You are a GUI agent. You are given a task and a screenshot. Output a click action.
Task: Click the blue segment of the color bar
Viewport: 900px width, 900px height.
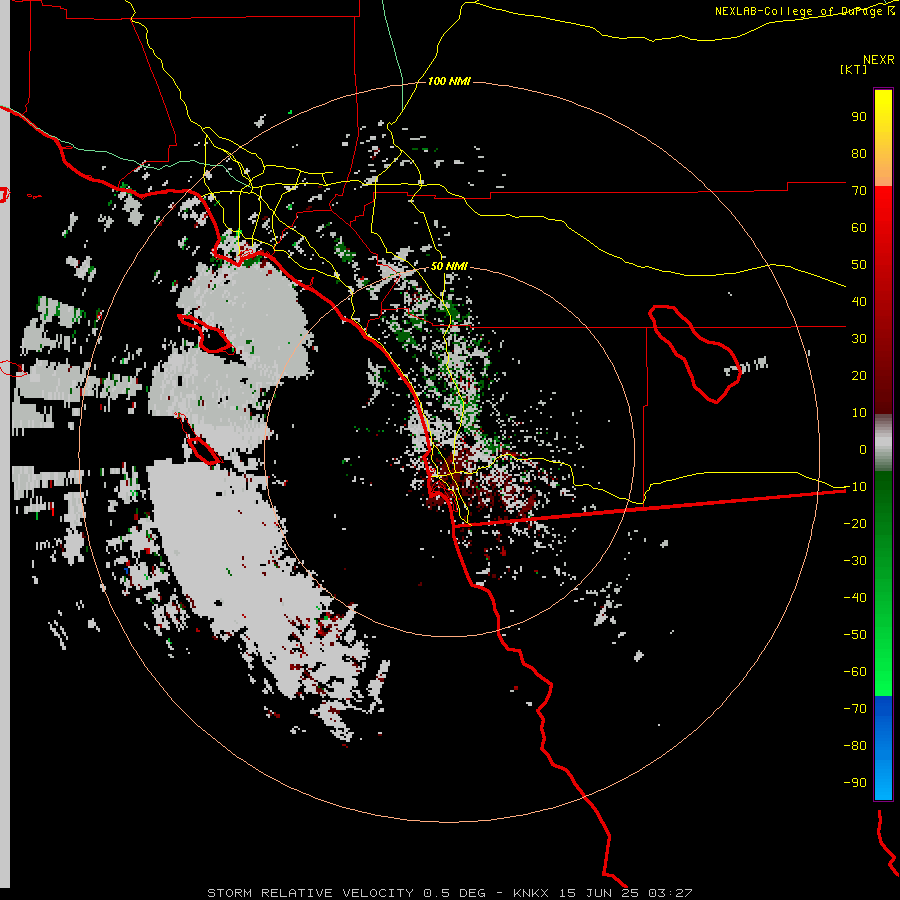pos(883,747)
